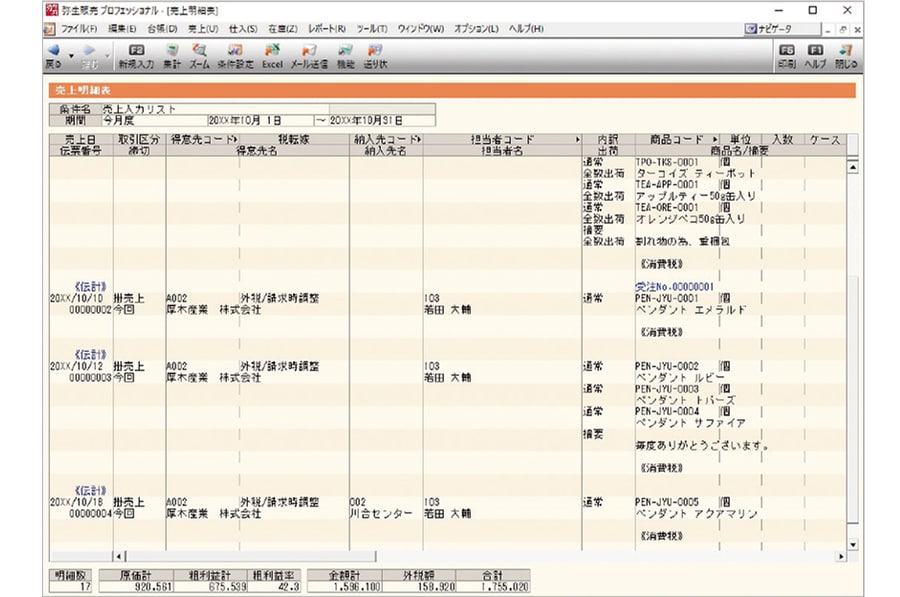Click the 戻る back arrow icon
This screenshot has height=597, width=900.
pos(53,51)
